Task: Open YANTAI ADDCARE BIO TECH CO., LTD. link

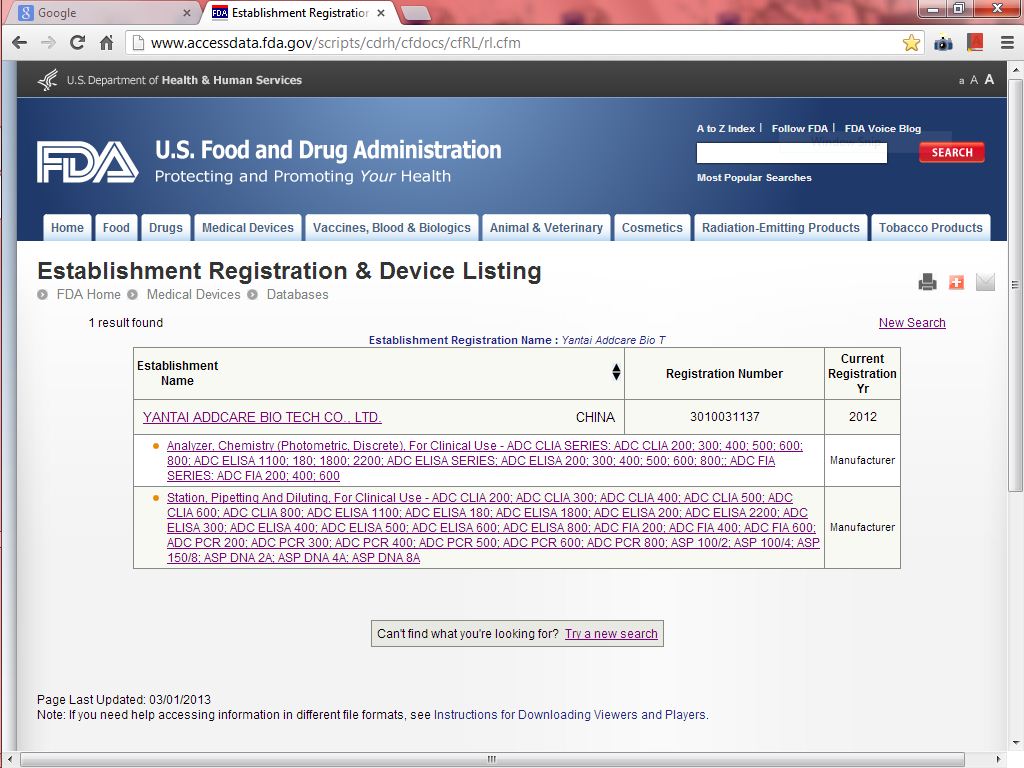Action: pos(262,417)
